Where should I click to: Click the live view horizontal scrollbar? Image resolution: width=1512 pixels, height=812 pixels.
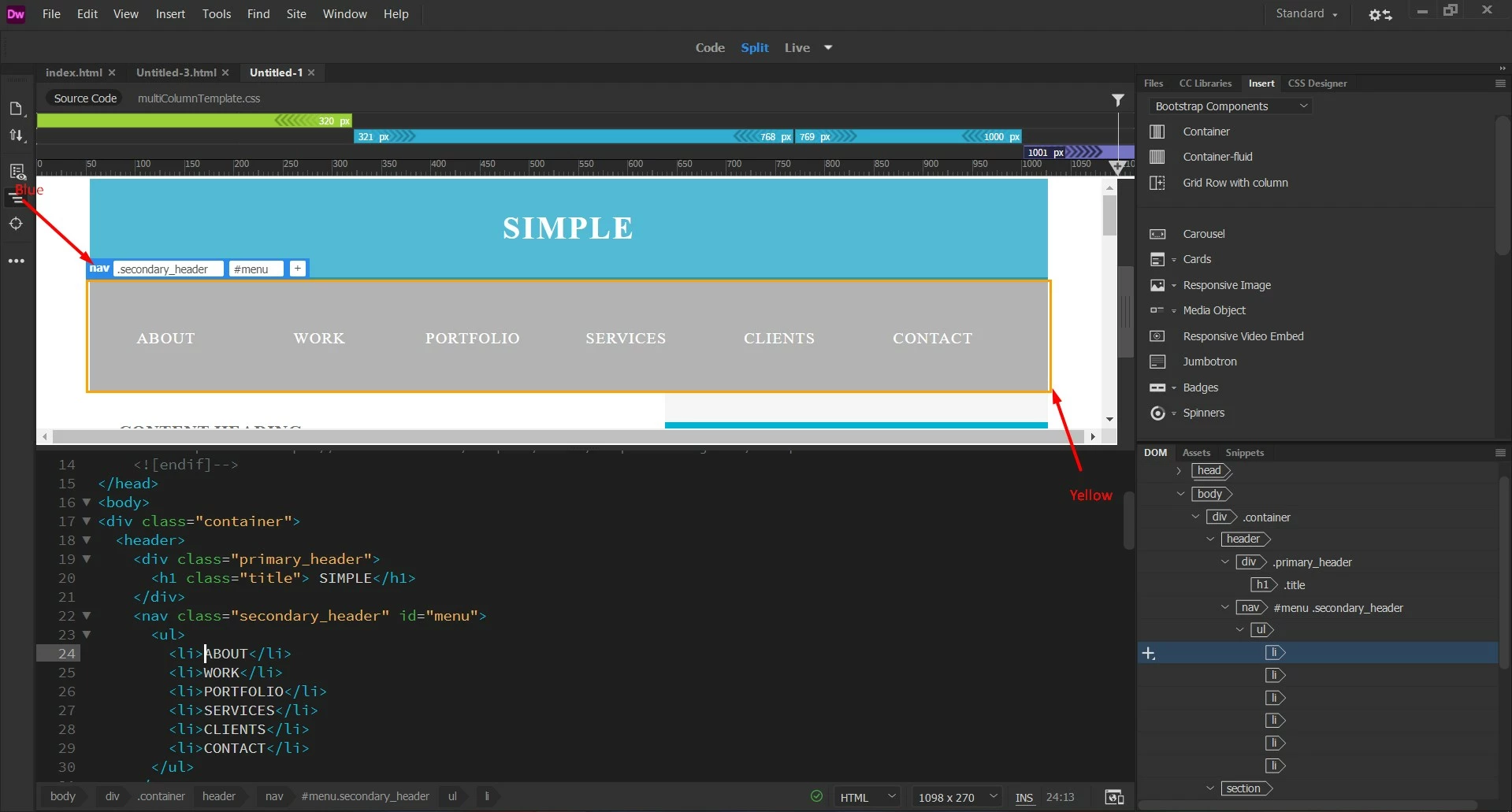[569, 436]
